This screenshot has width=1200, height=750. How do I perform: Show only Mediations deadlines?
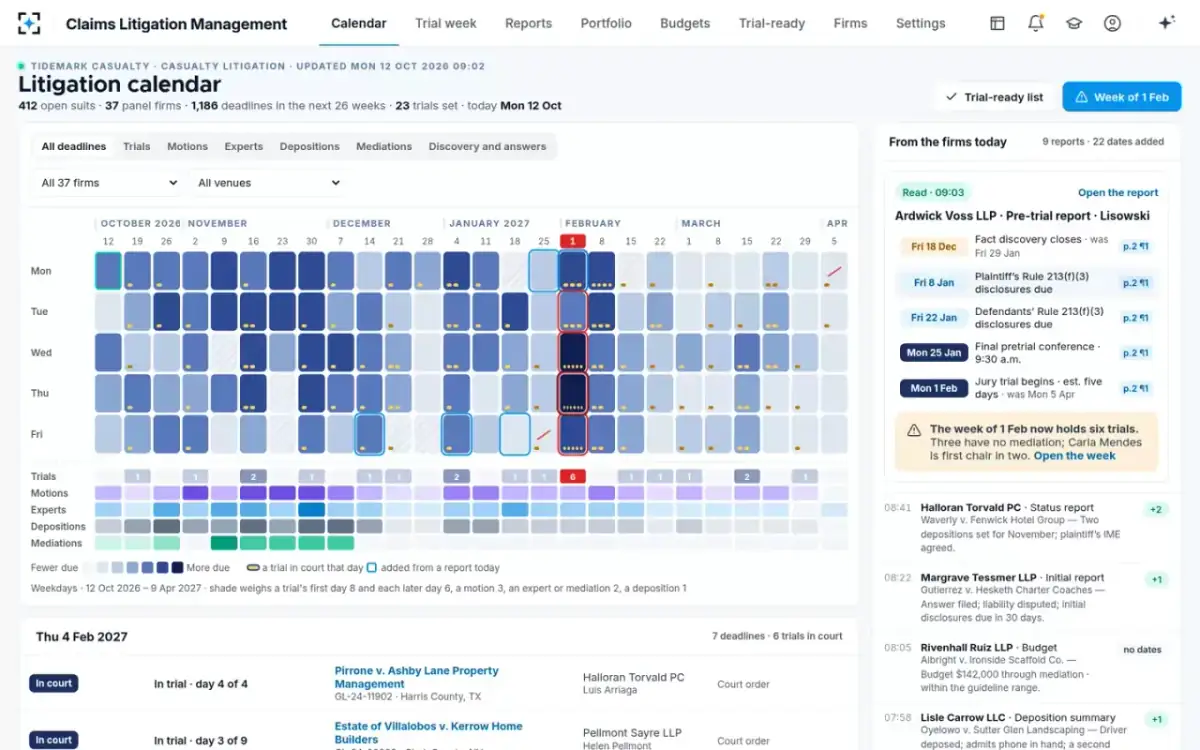click(384, 146)
